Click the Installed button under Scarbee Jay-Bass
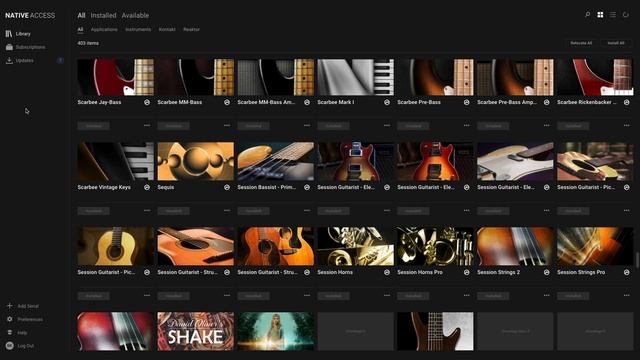640x360 pixels. pyautogui.click(x=93, y=126)
